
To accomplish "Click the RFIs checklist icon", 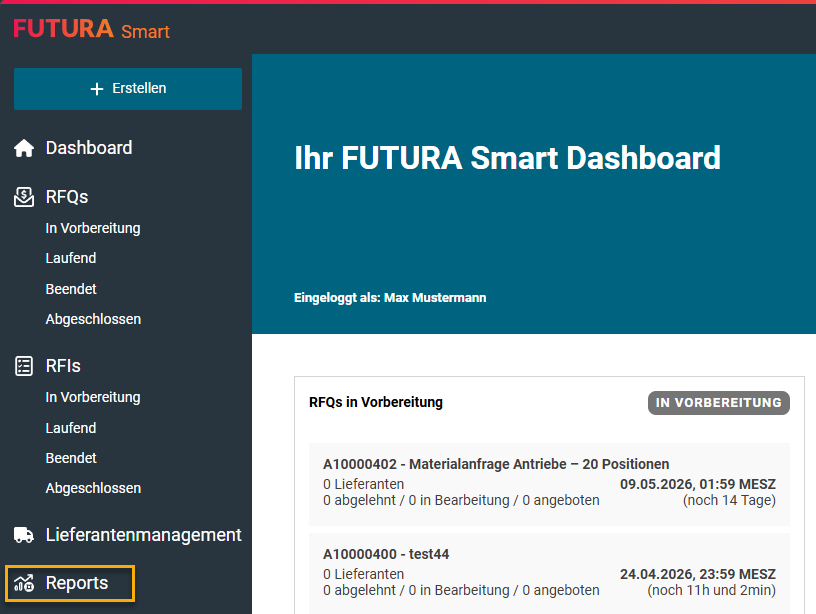I will click(x=24, y=366).
